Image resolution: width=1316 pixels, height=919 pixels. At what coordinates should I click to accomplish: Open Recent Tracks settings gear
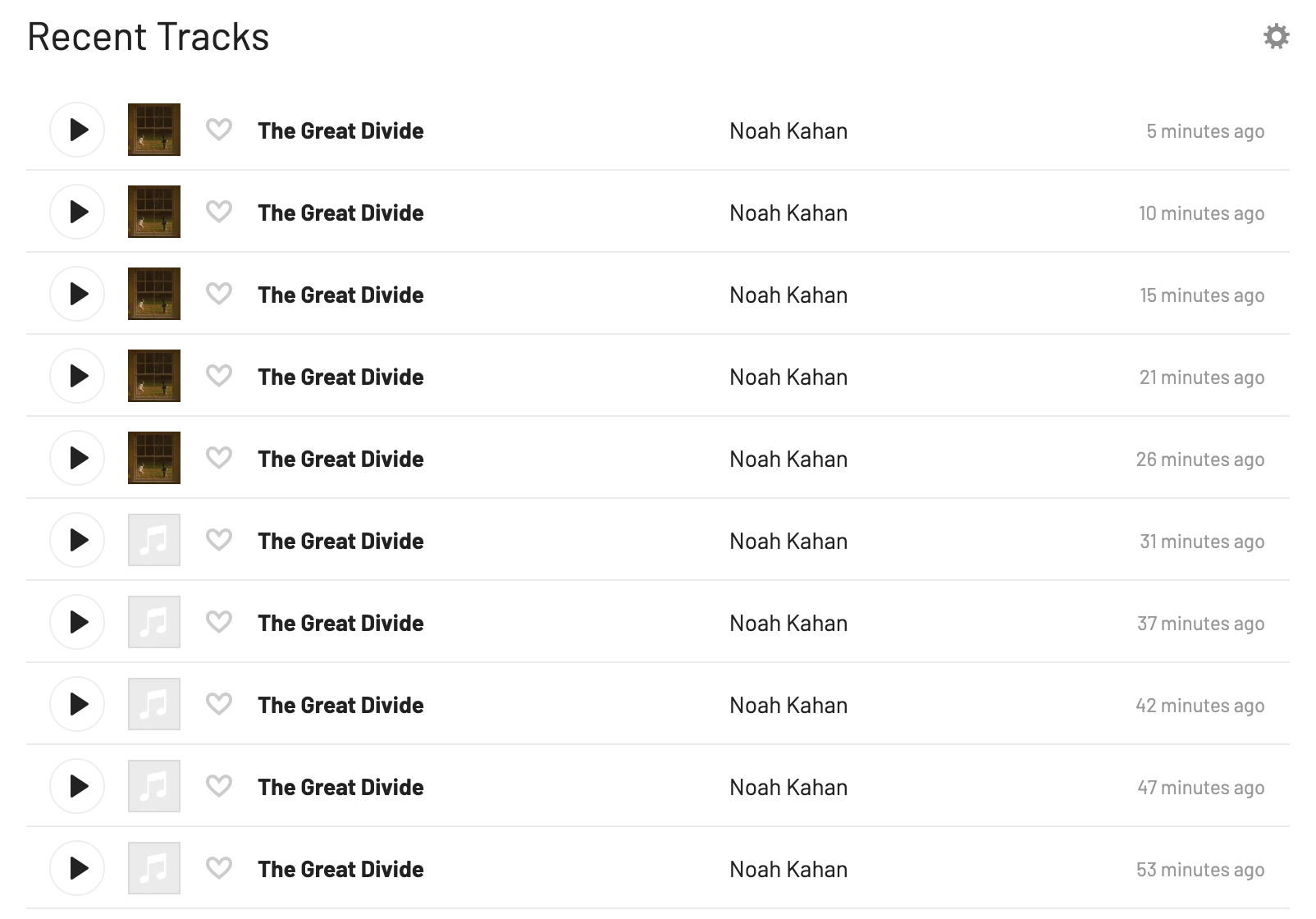tap(1276, 36)
